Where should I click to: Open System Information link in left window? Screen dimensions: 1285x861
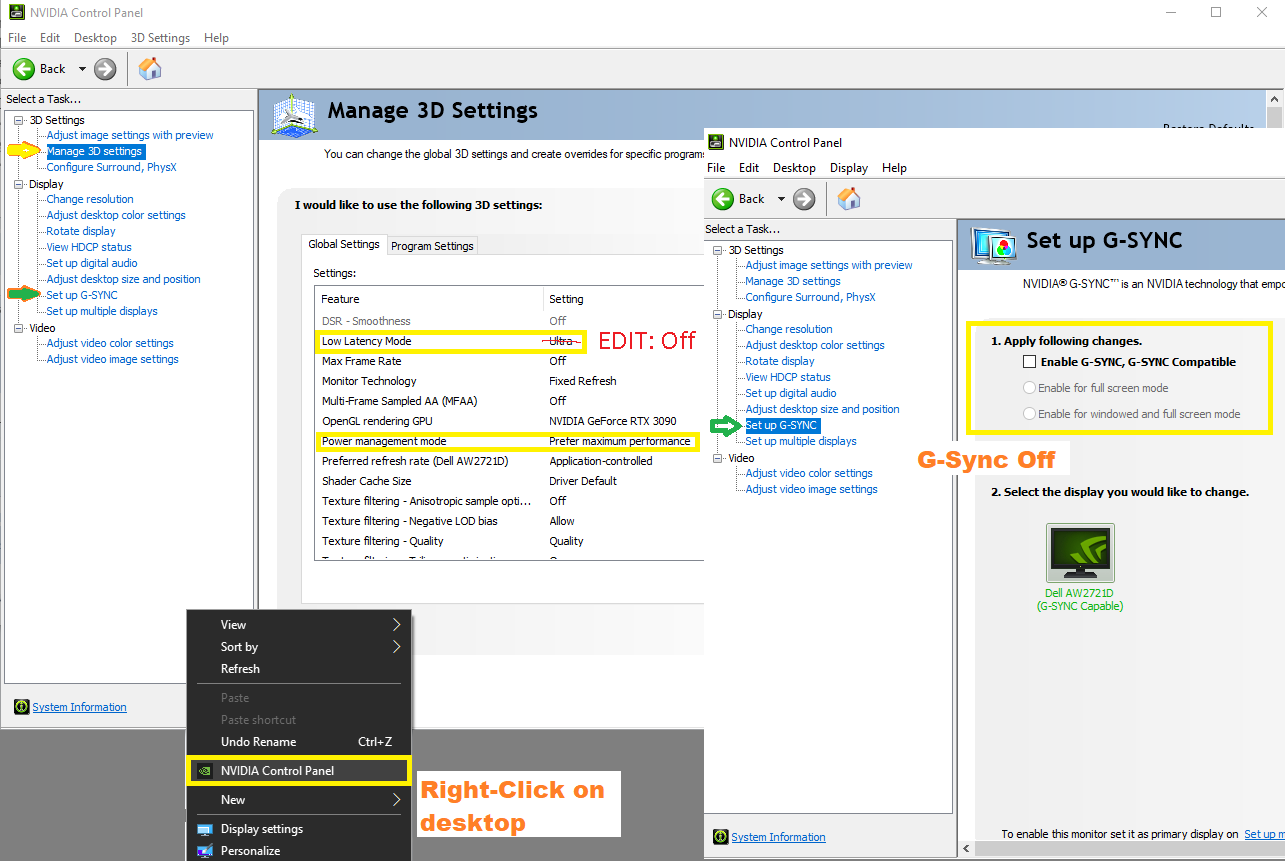point(79,707)
